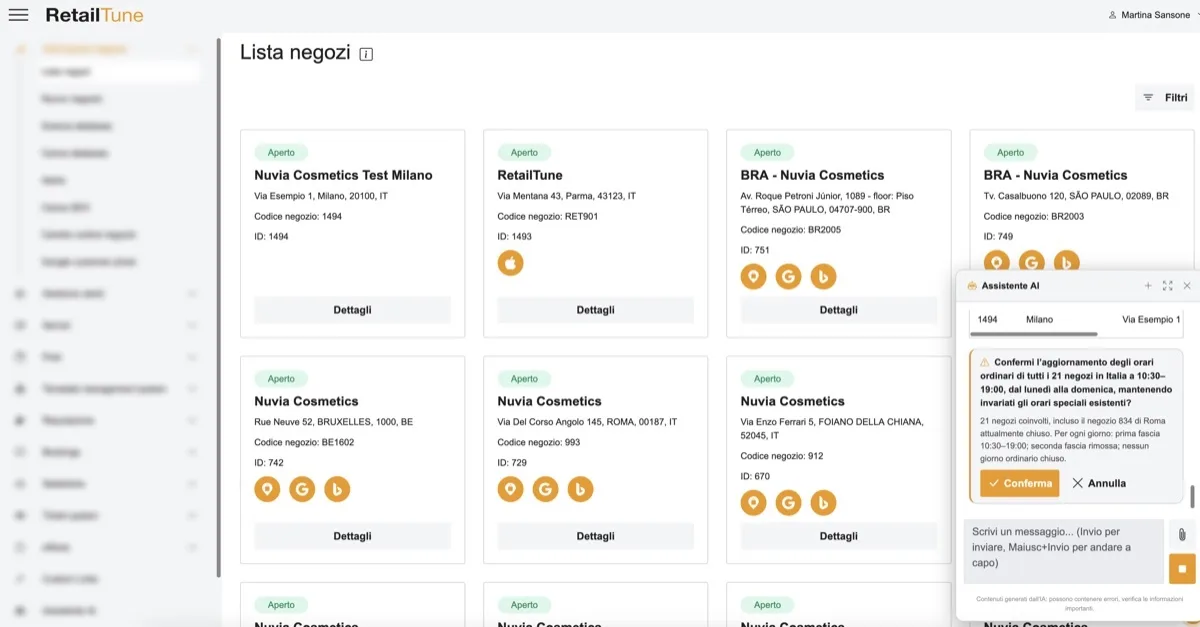This screenshot has height=627, width=1200.
Task: Expand Assistente AI panel to fullscreen
Action: coord(1167,286)
